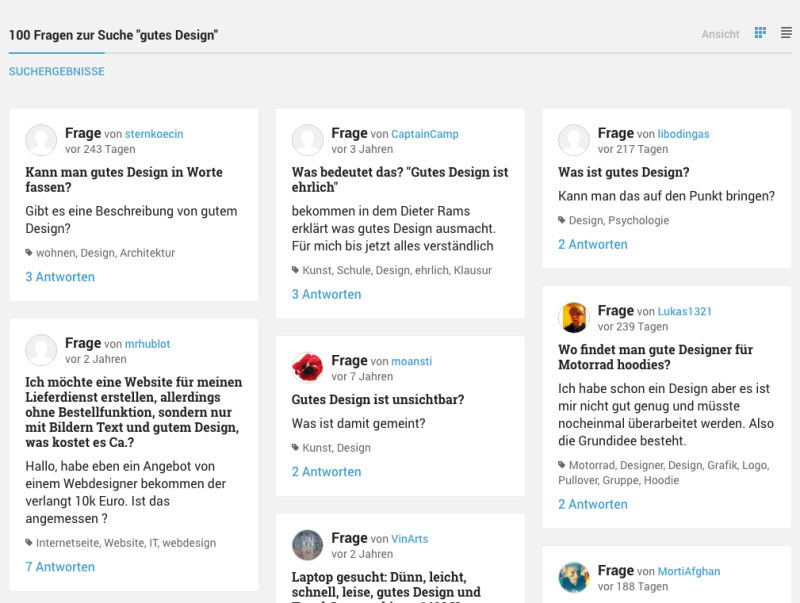Screen dimensions: 800x603
Task: Open question about Motorrad hoodies designers
Action: coord(655,357)
